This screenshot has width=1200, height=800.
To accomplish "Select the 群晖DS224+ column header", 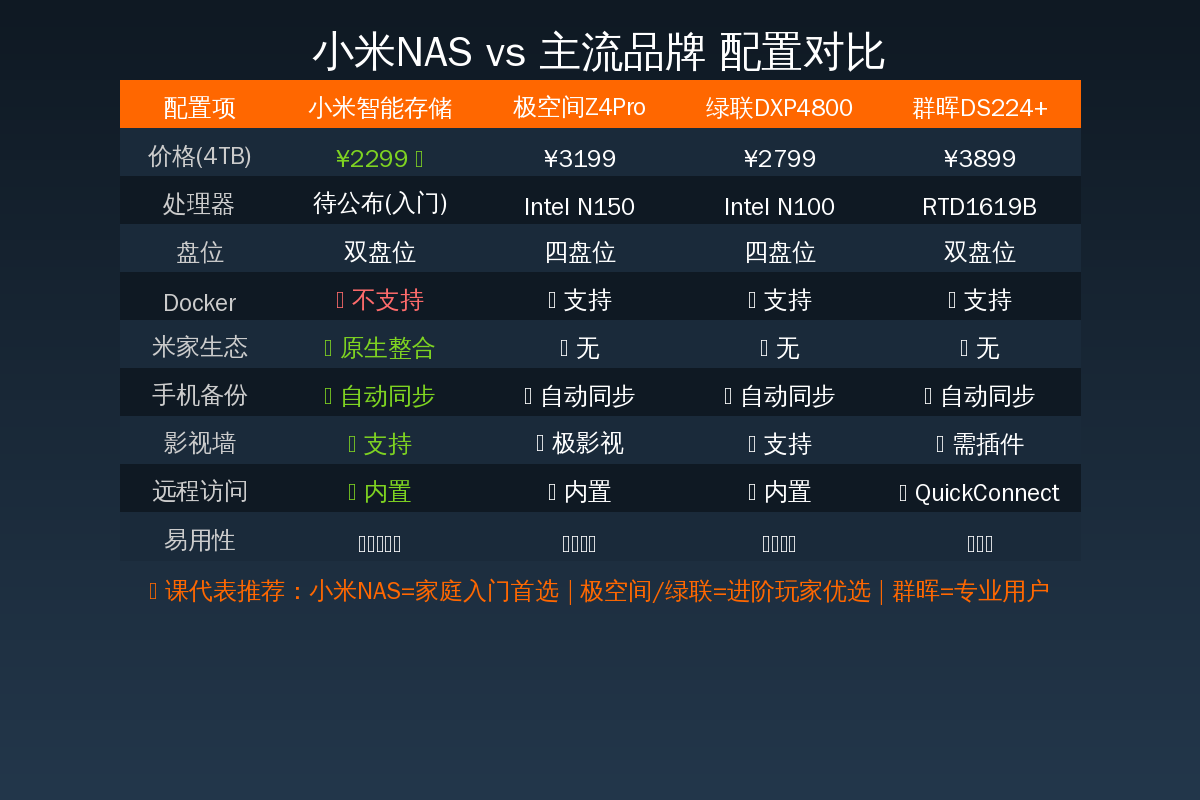I will pyautogui.click(x=980, y=108).
